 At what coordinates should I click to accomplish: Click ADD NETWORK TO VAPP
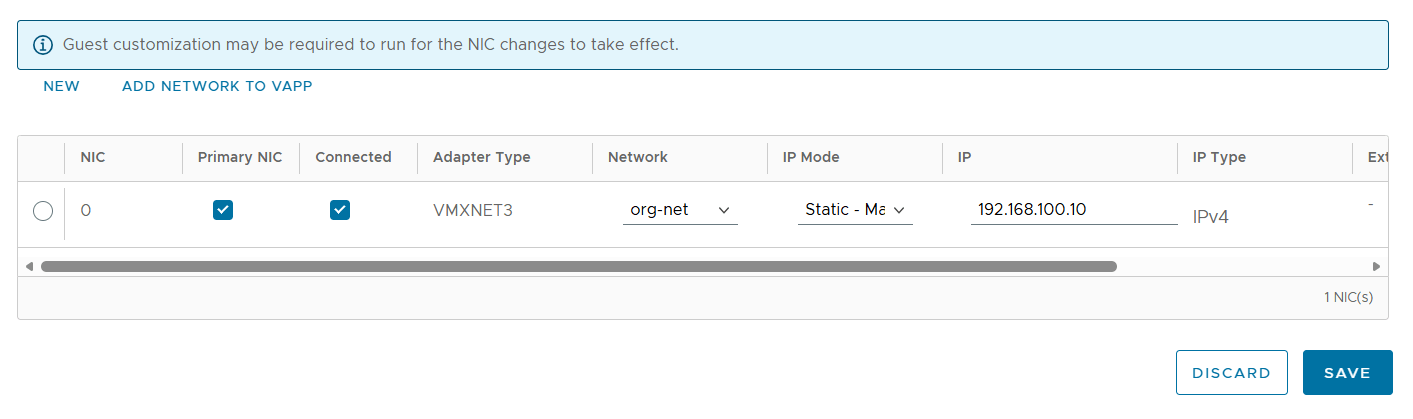(x=217, y=87)
